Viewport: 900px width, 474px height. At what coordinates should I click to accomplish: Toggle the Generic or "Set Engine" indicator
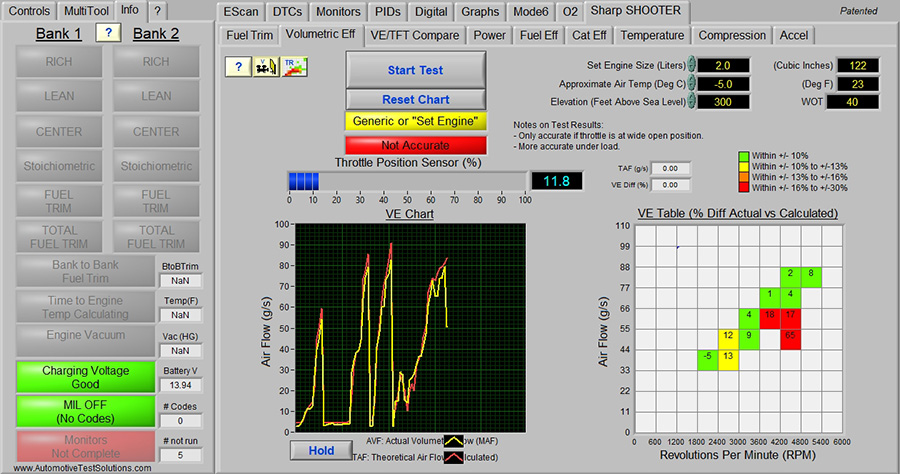pos(415,121)
